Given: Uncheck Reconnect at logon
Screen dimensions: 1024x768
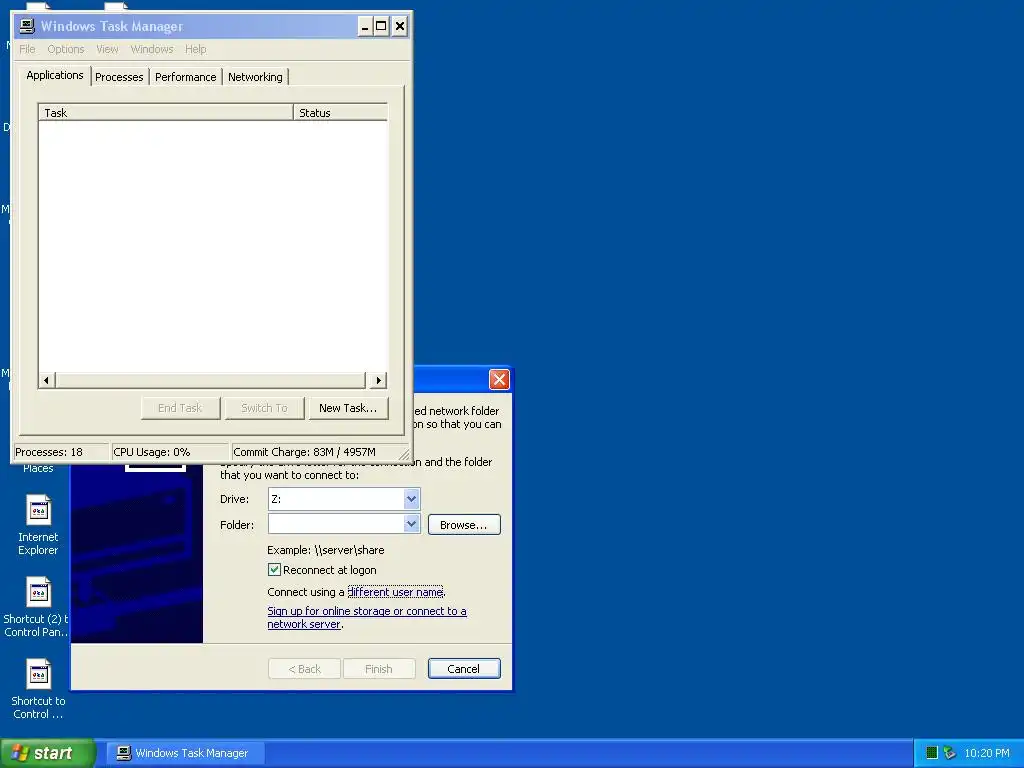Looking at the screenshot, I should [x=274, y=570].
